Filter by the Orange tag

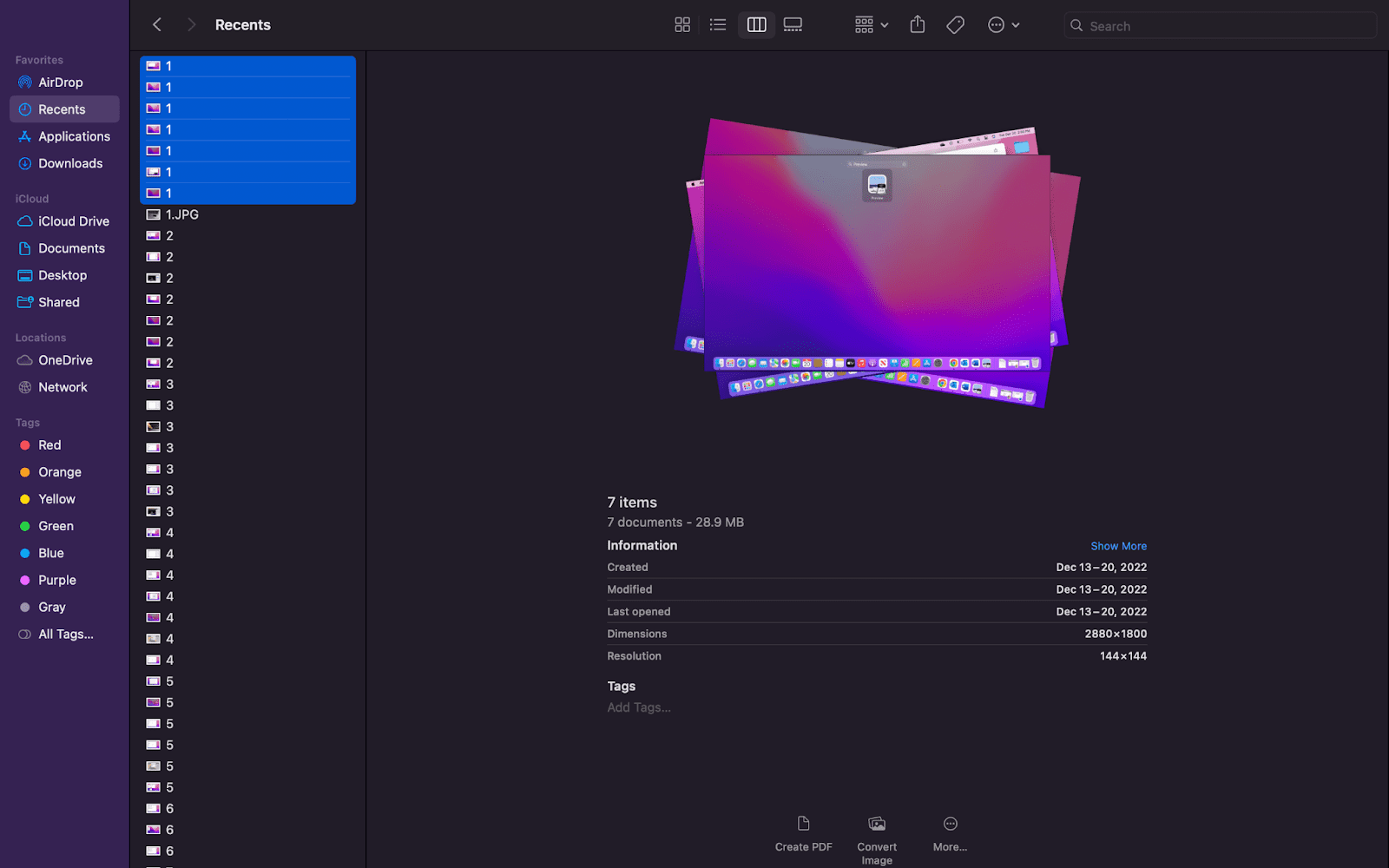tap(64, 472)
